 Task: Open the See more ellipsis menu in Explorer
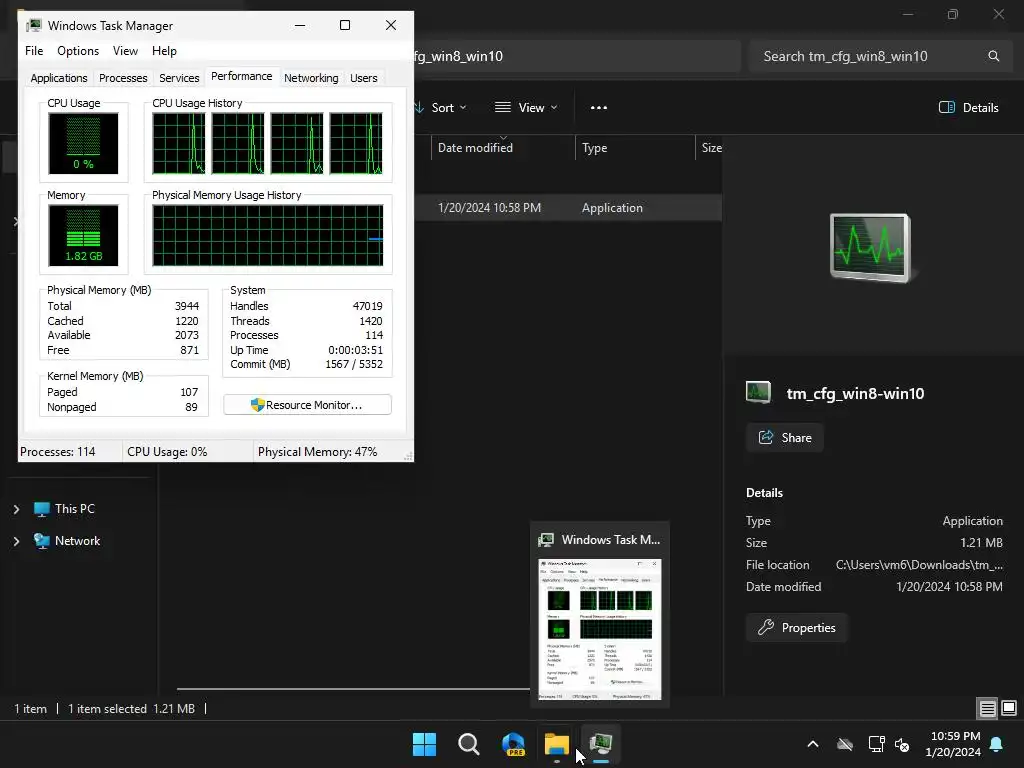(599, 108)
